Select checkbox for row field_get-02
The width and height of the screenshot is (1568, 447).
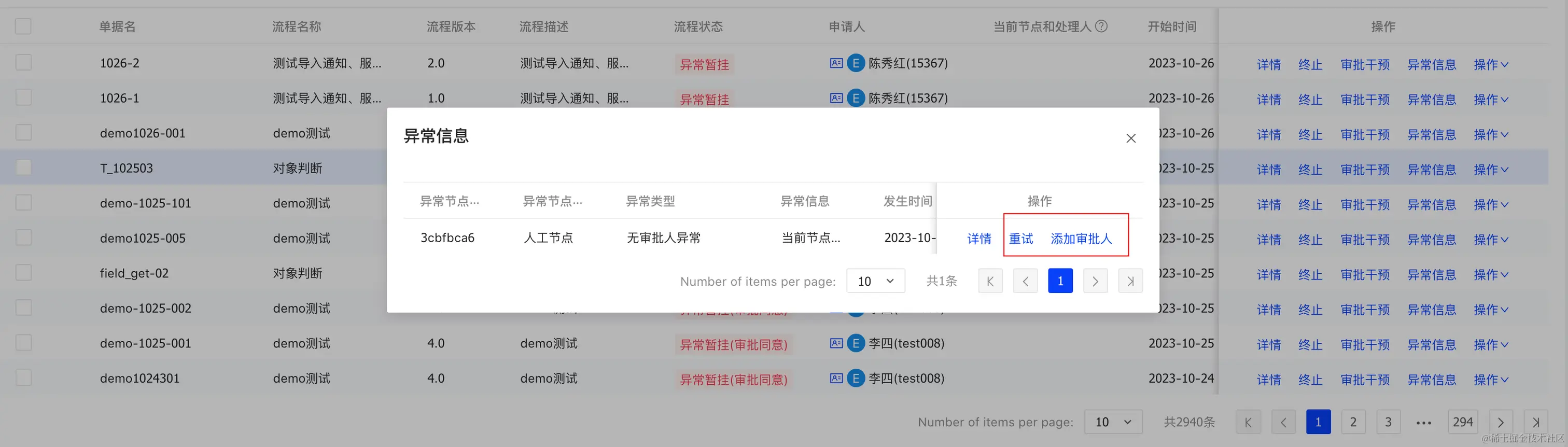click(x=23, y=272)
